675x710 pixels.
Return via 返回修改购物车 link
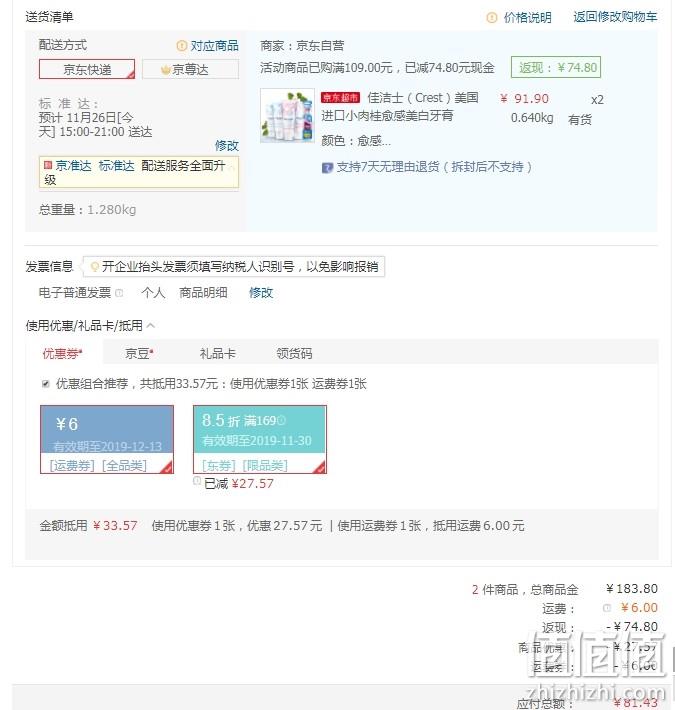click(615, 17)
